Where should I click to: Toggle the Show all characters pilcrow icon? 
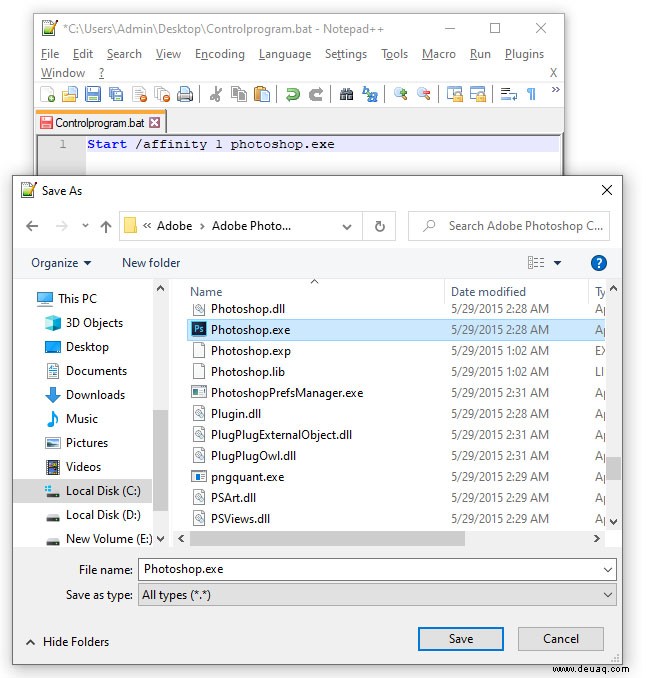coord(531,94)
